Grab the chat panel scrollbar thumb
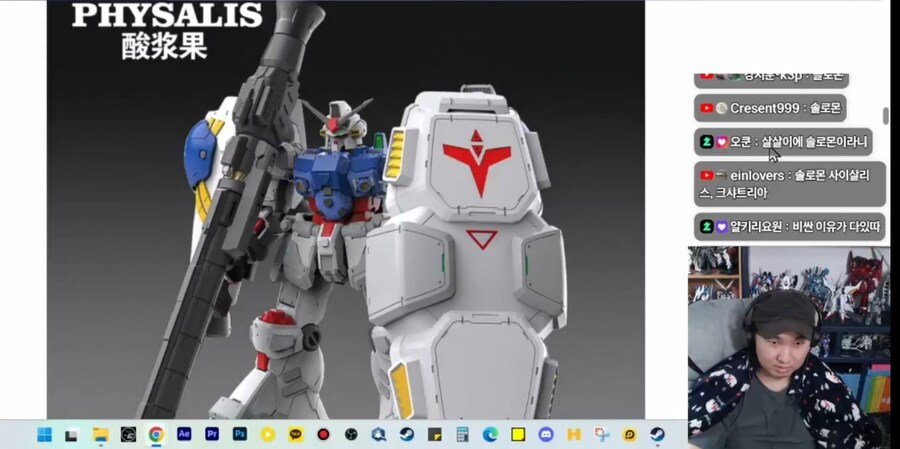Viewport: 900px width, 449px height. (x=885, y=117)
